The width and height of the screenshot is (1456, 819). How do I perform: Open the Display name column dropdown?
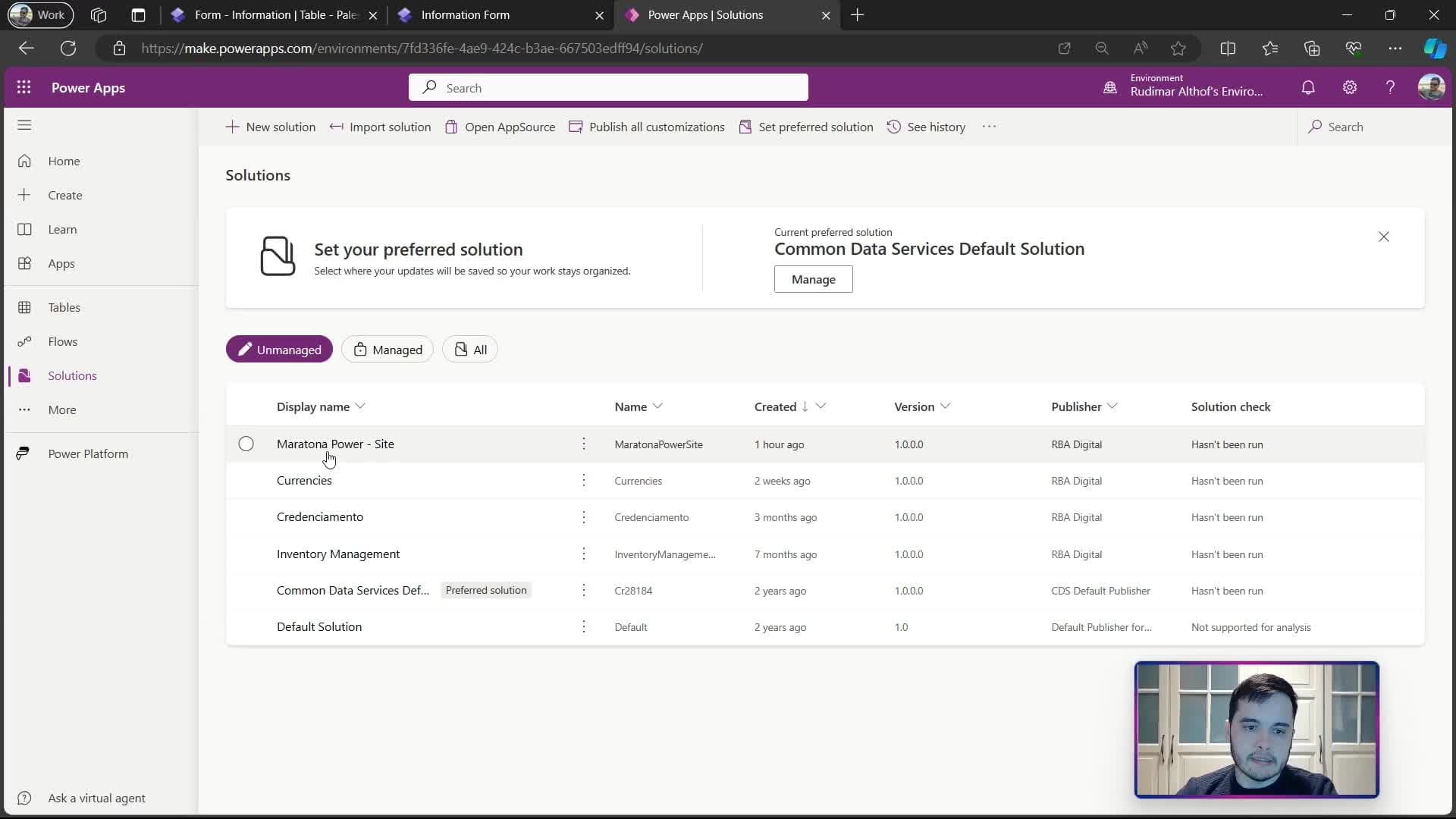click(360, 407)
